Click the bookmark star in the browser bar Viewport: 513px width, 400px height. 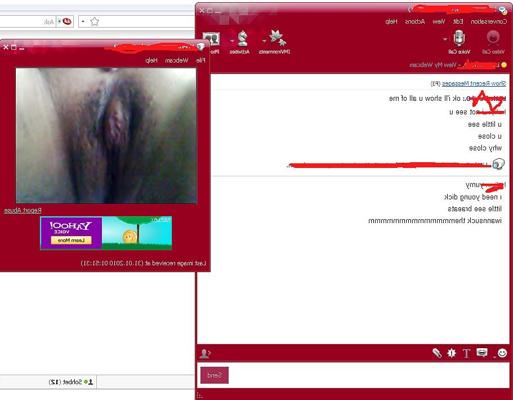[x=95, y=22]
